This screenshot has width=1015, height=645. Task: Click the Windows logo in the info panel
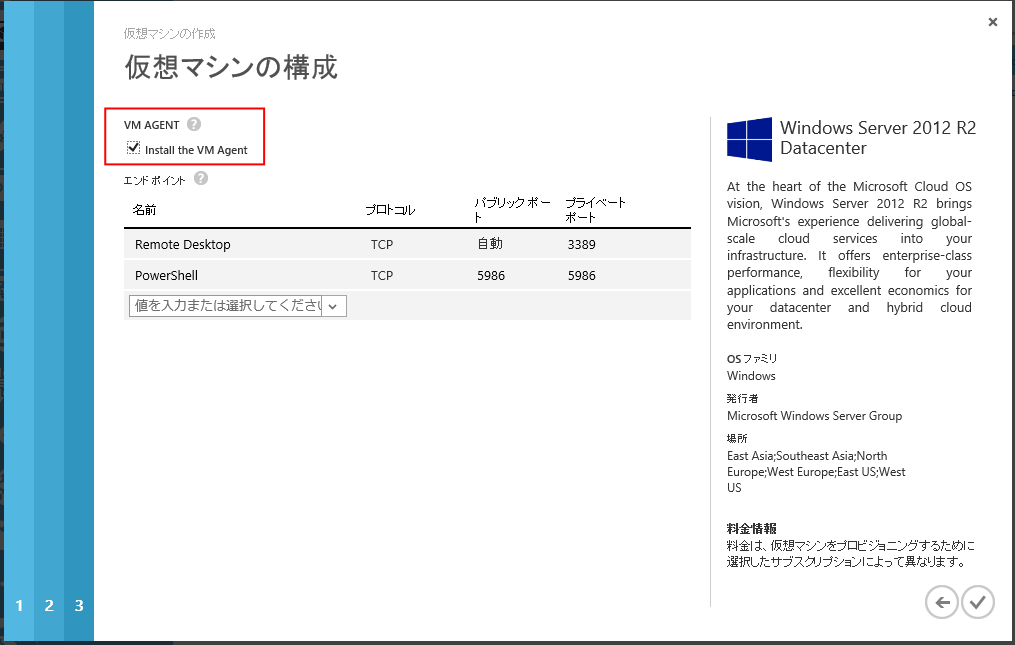(x=749, y=139)
